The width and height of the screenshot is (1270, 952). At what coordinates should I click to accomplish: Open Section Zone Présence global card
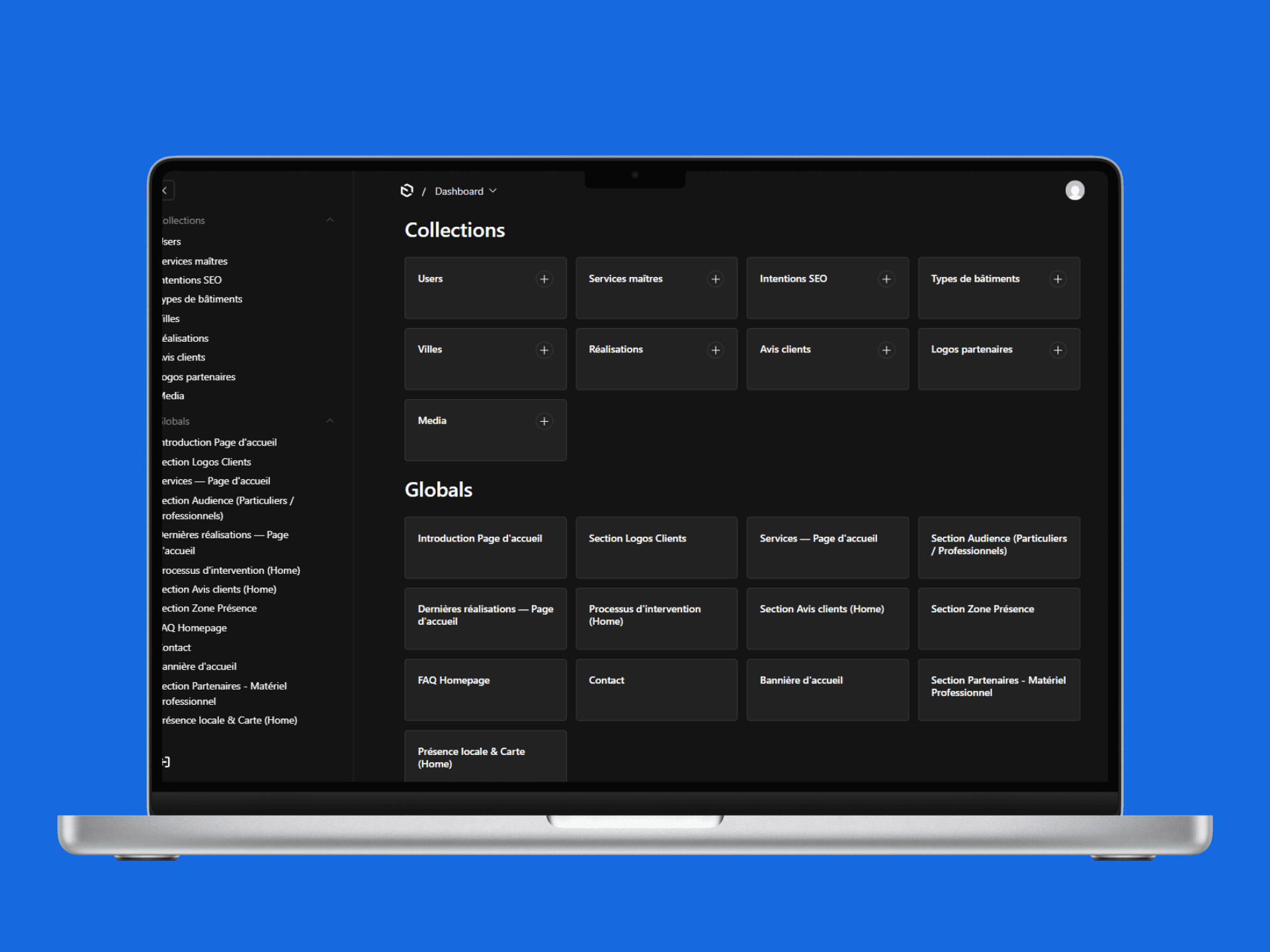[x=999, y=619]
